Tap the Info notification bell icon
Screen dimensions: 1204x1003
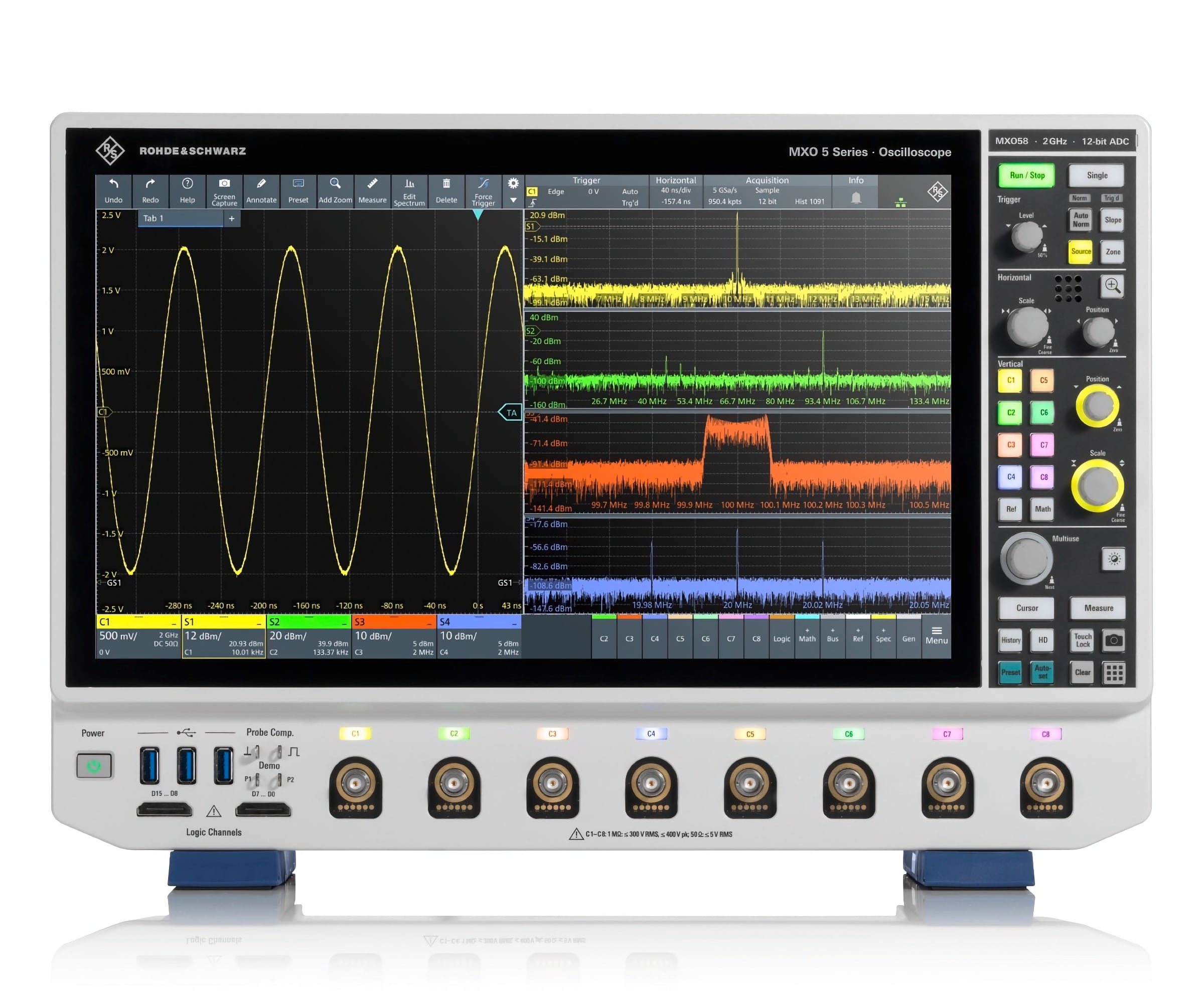coord(856,198)
